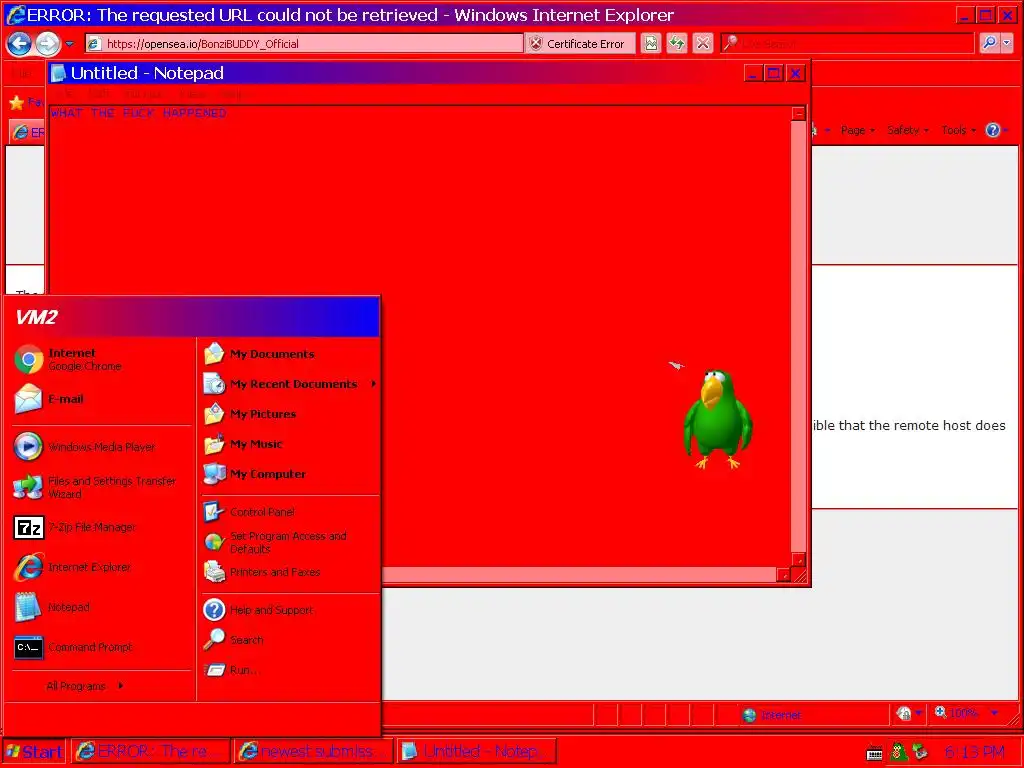Open My Music folder
The image size is (1024, 768).
289,444
